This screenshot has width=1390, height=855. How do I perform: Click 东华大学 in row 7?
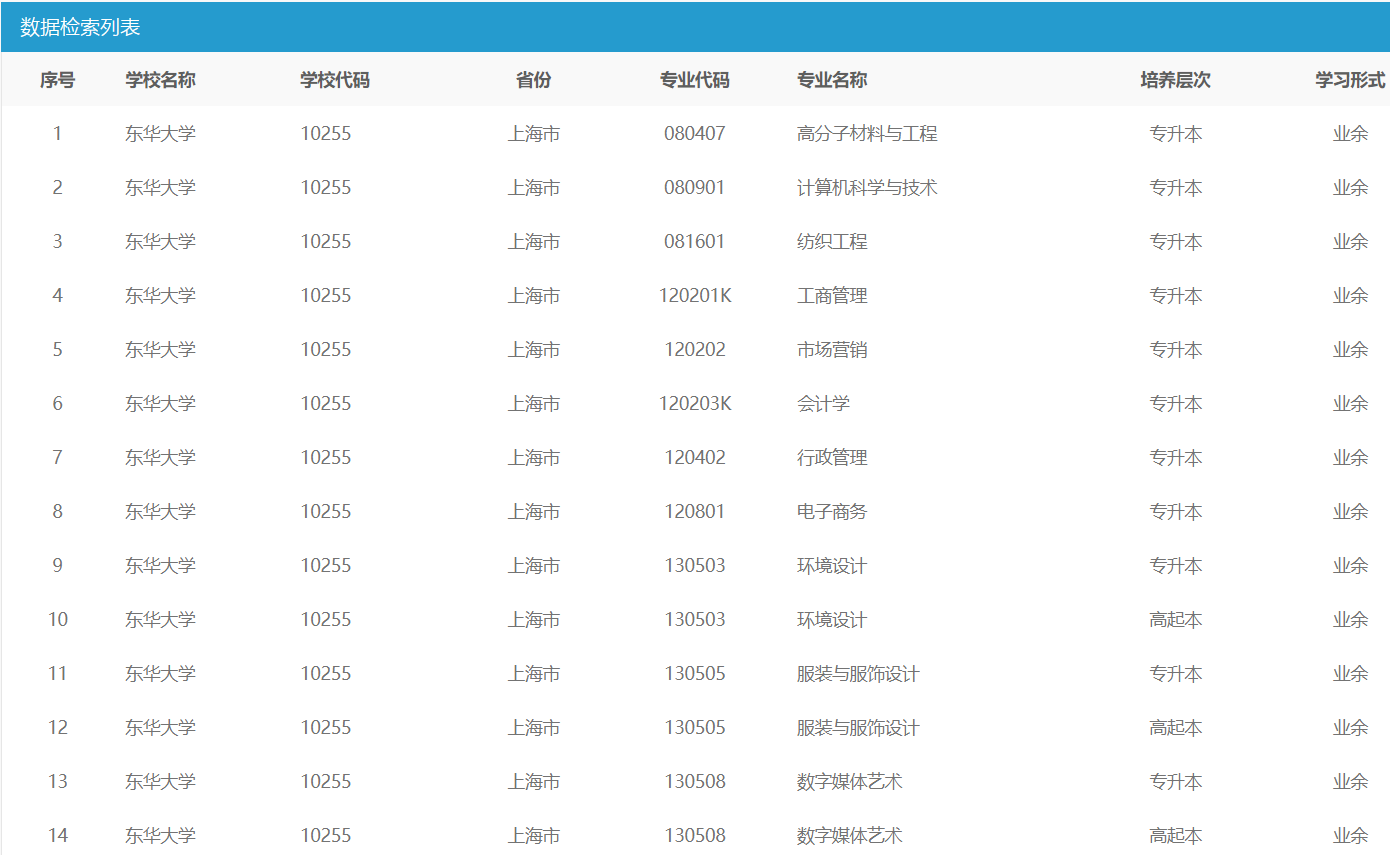tap(160, 458)
